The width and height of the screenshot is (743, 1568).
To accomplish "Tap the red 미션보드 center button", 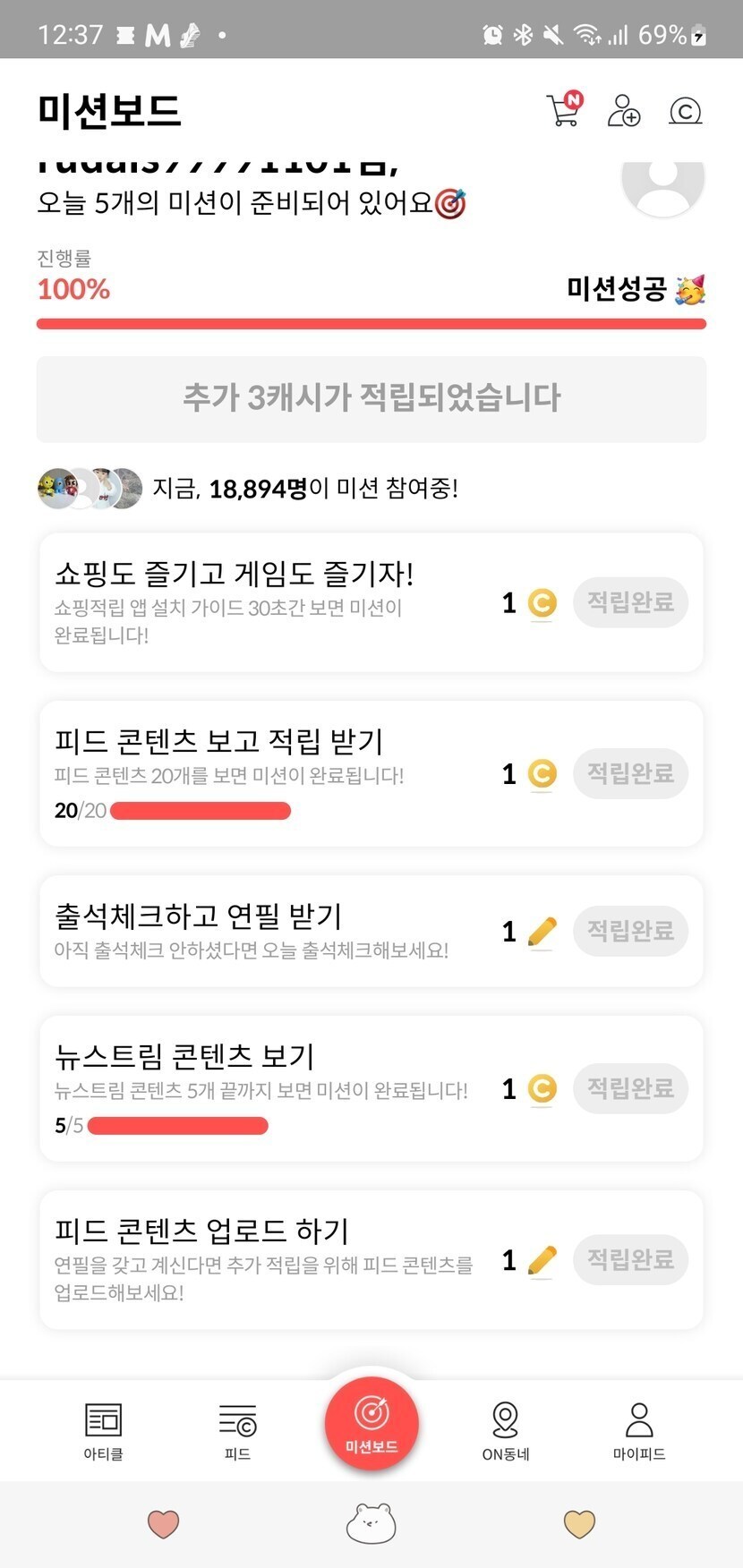I will tap(371, 1423).
